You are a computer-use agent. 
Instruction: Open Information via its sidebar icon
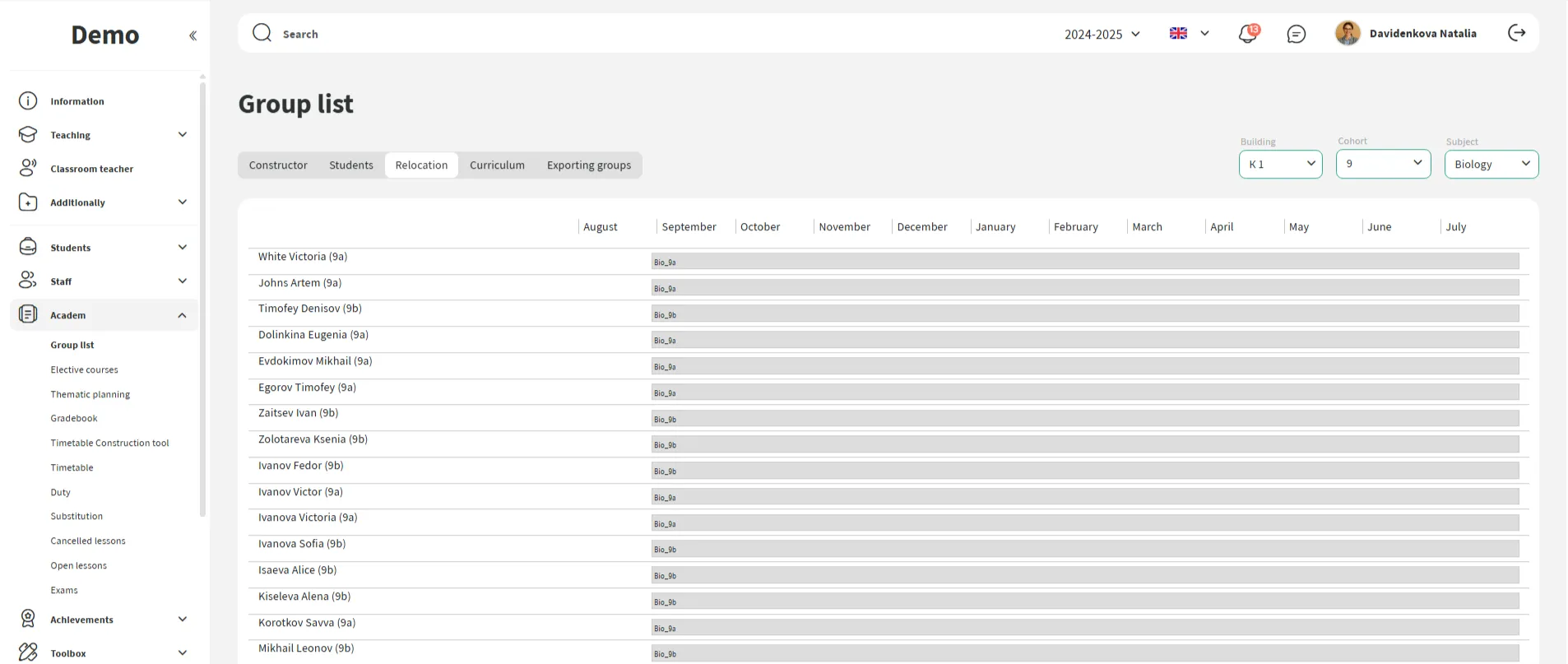point(28,101)
